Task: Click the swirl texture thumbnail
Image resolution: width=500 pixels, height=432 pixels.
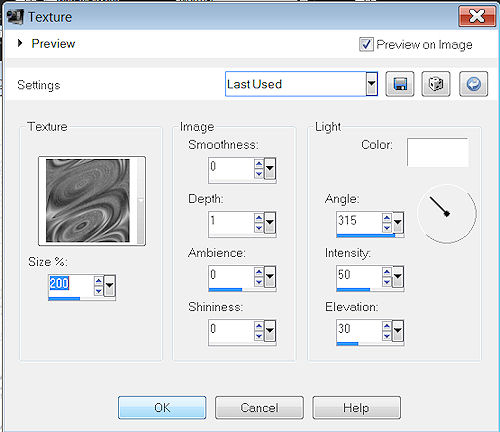Action: pos(88,201)
